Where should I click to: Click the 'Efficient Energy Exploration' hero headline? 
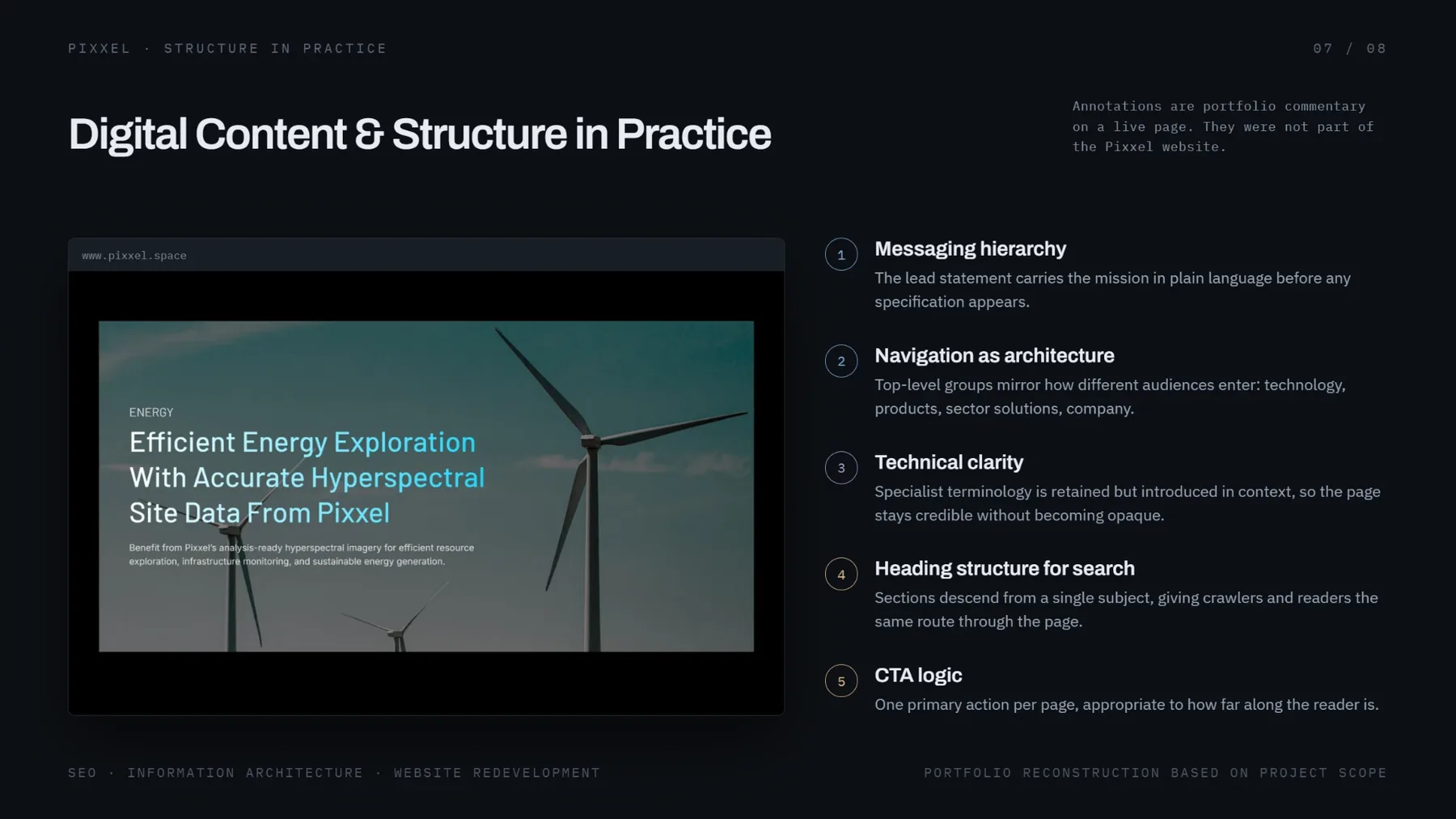[x=307, y=477]
